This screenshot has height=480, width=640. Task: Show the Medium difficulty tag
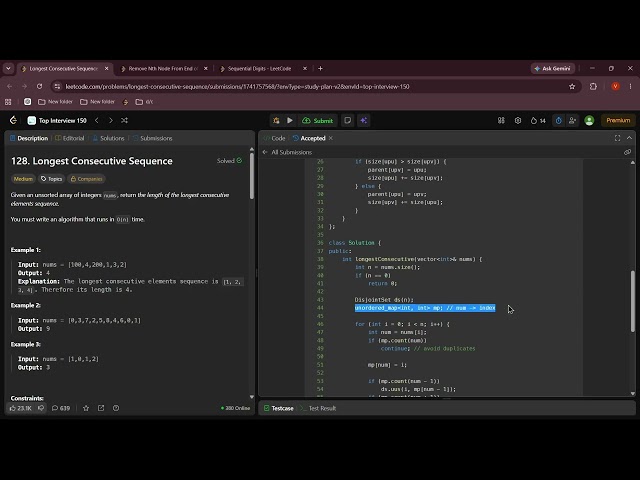23,179
